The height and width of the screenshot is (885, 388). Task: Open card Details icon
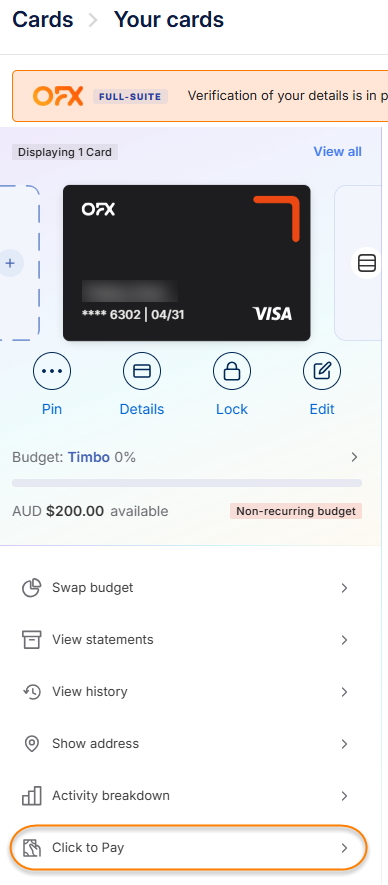tap(142, 371)
